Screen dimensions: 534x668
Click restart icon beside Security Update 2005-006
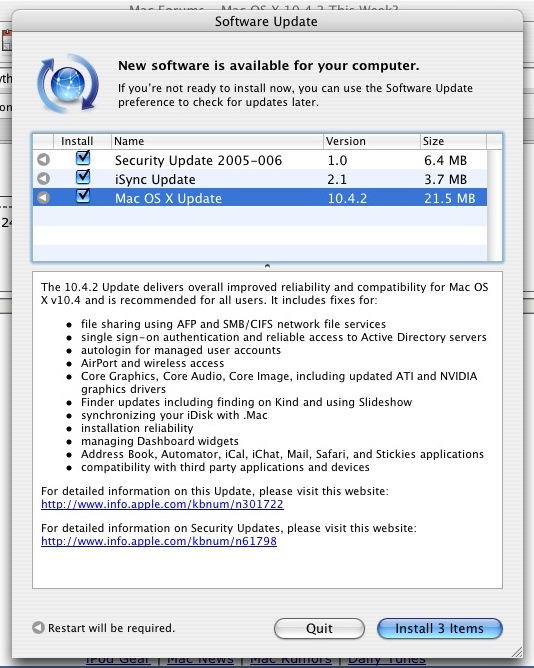click(43, 160)
